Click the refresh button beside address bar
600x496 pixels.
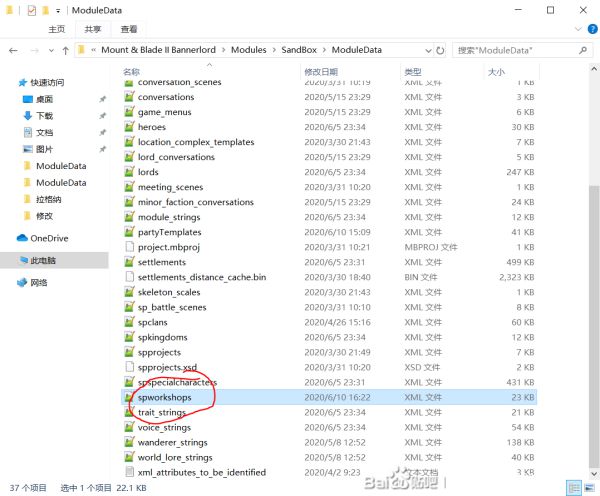coord(438,49)
